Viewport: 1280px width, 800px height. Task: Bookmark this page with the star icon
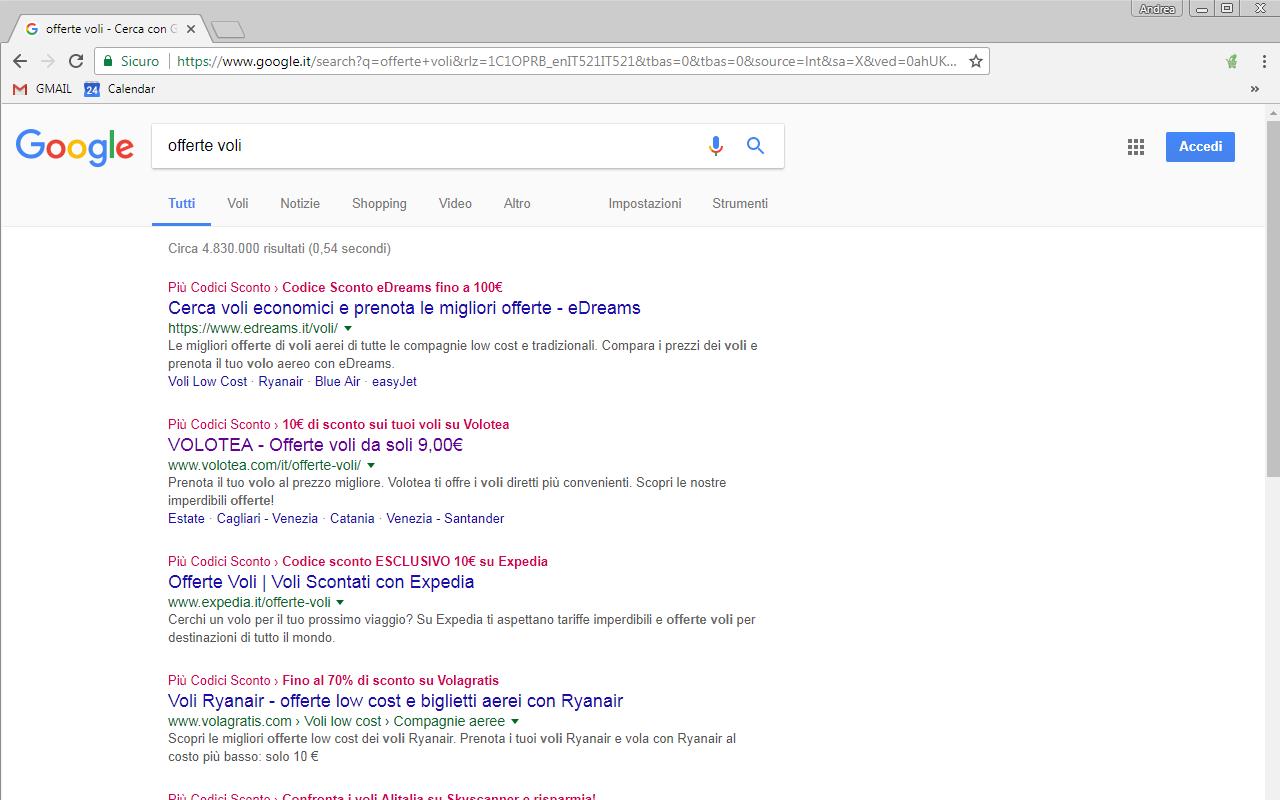976,61
